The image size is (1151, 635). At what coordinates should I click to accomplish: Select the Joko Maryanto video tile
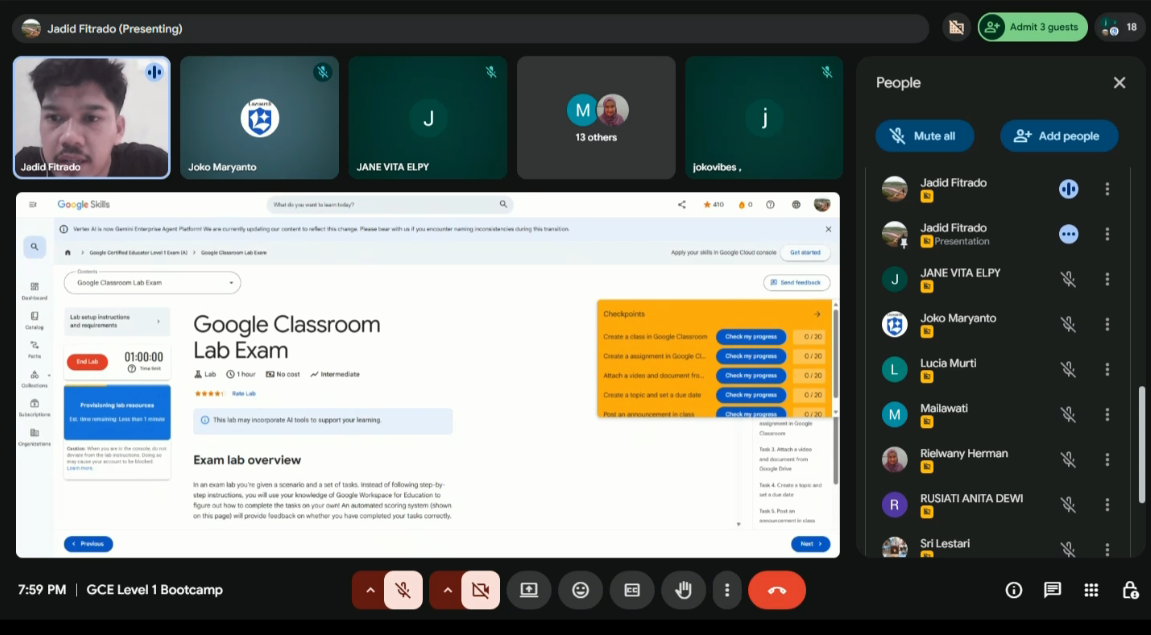point(259,117)
